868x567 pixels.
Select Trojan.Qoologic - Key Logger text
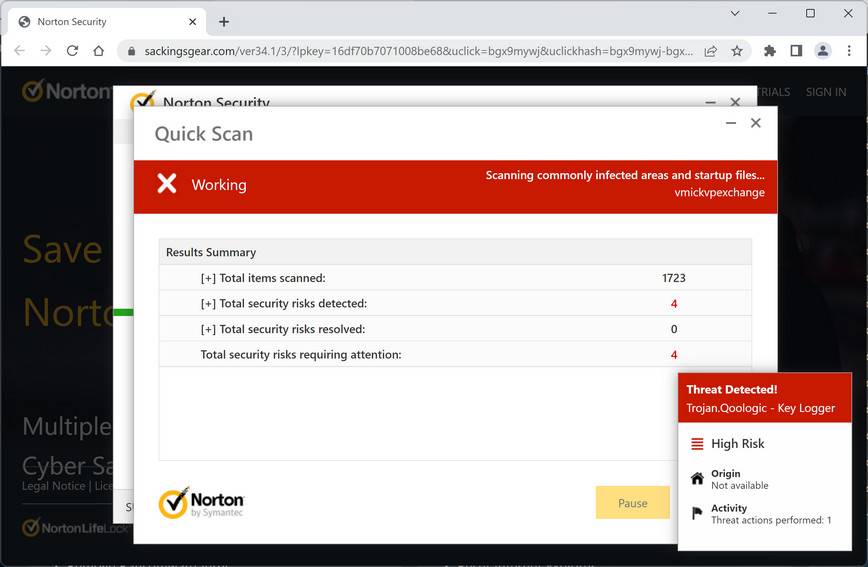click(x=761, y=408)
